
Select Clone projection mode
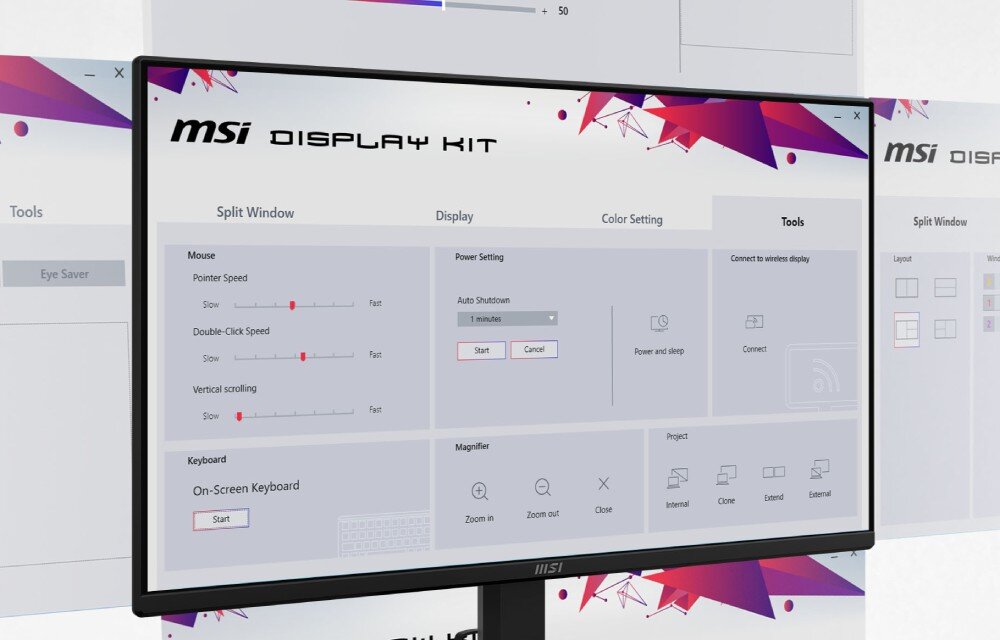pyautogui.click(x=725, y=472)
